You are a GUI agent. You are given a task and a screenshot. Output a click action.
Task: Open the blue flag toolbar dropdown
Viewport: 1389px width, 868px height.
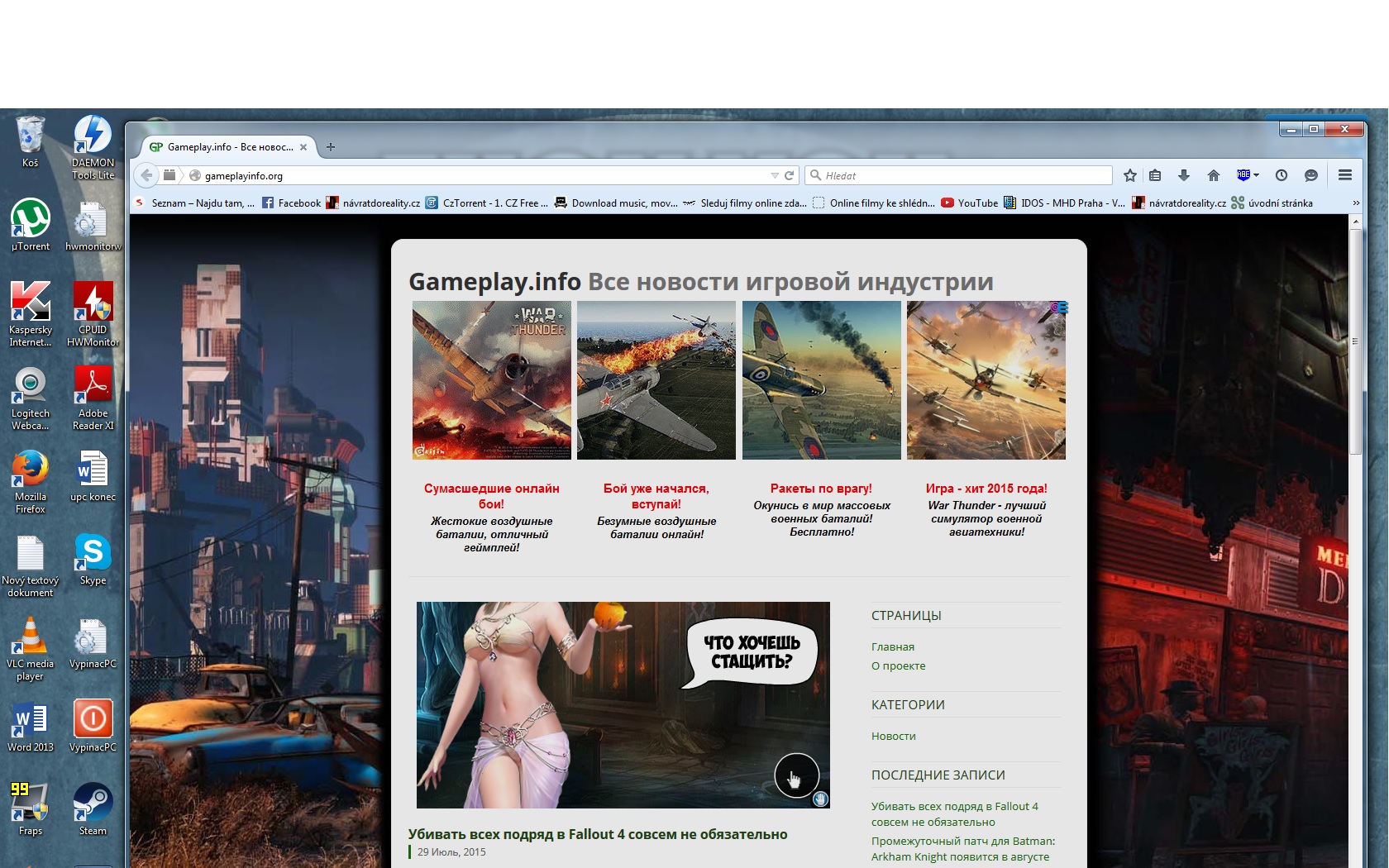point(1248,175)
